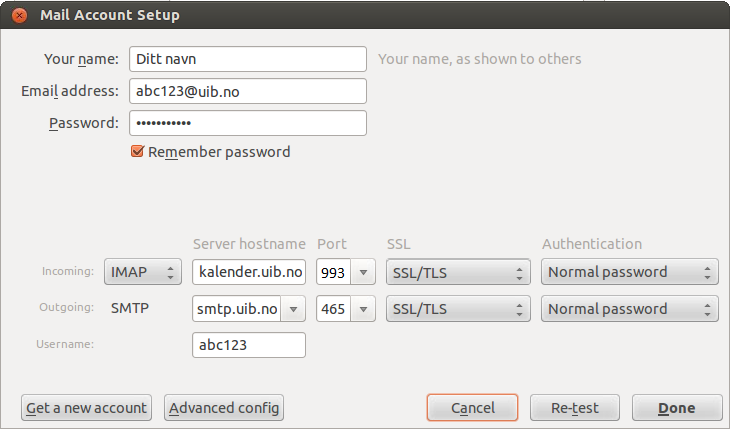
Task: Open Advanced config
Action: pyautogui.click(x=224, y=408)
